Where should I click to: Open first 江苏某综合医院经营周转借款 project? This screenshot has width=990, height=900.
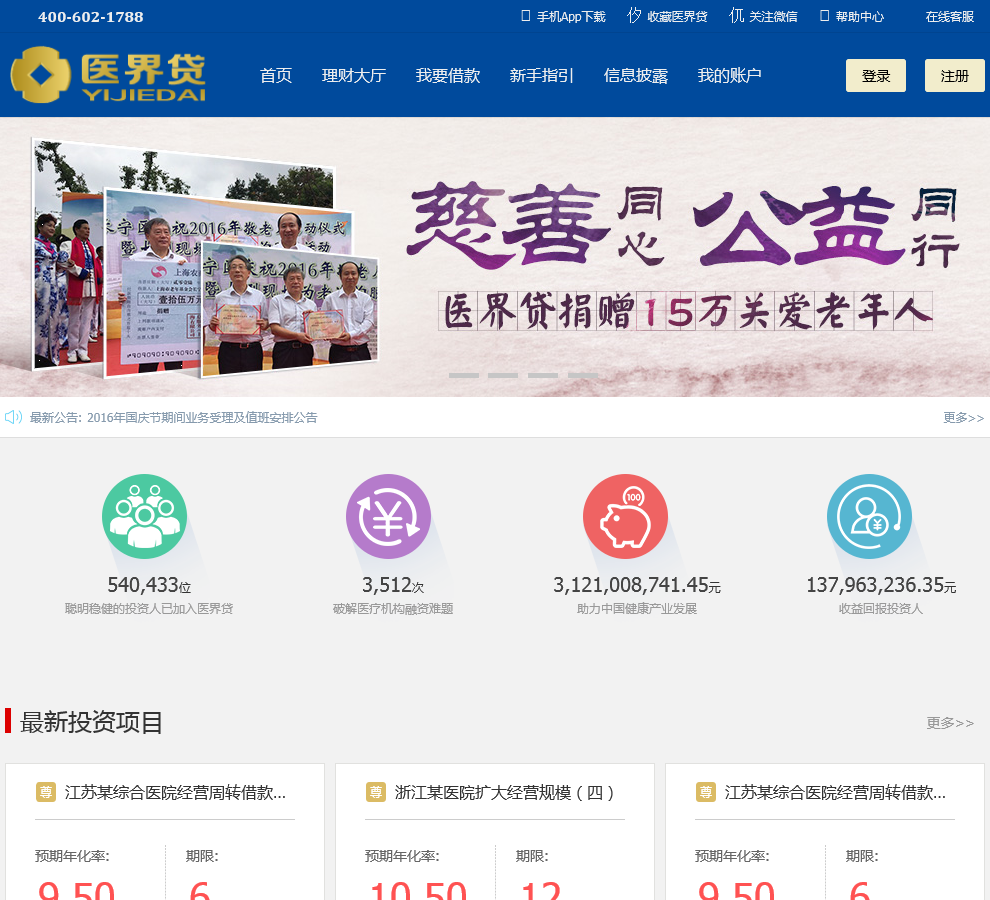coord(175,792)
